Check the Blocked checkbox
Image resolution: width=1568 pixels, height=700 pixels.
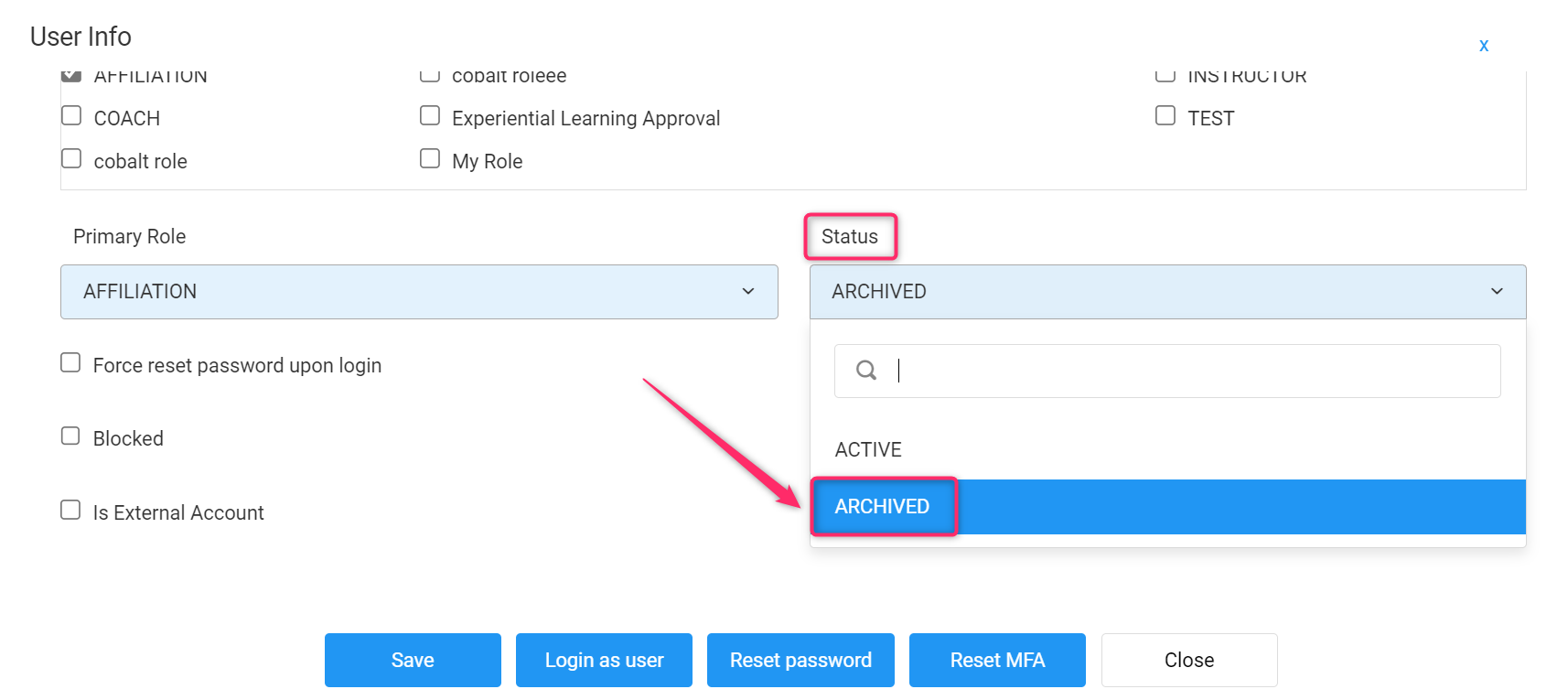pos(70,436)
